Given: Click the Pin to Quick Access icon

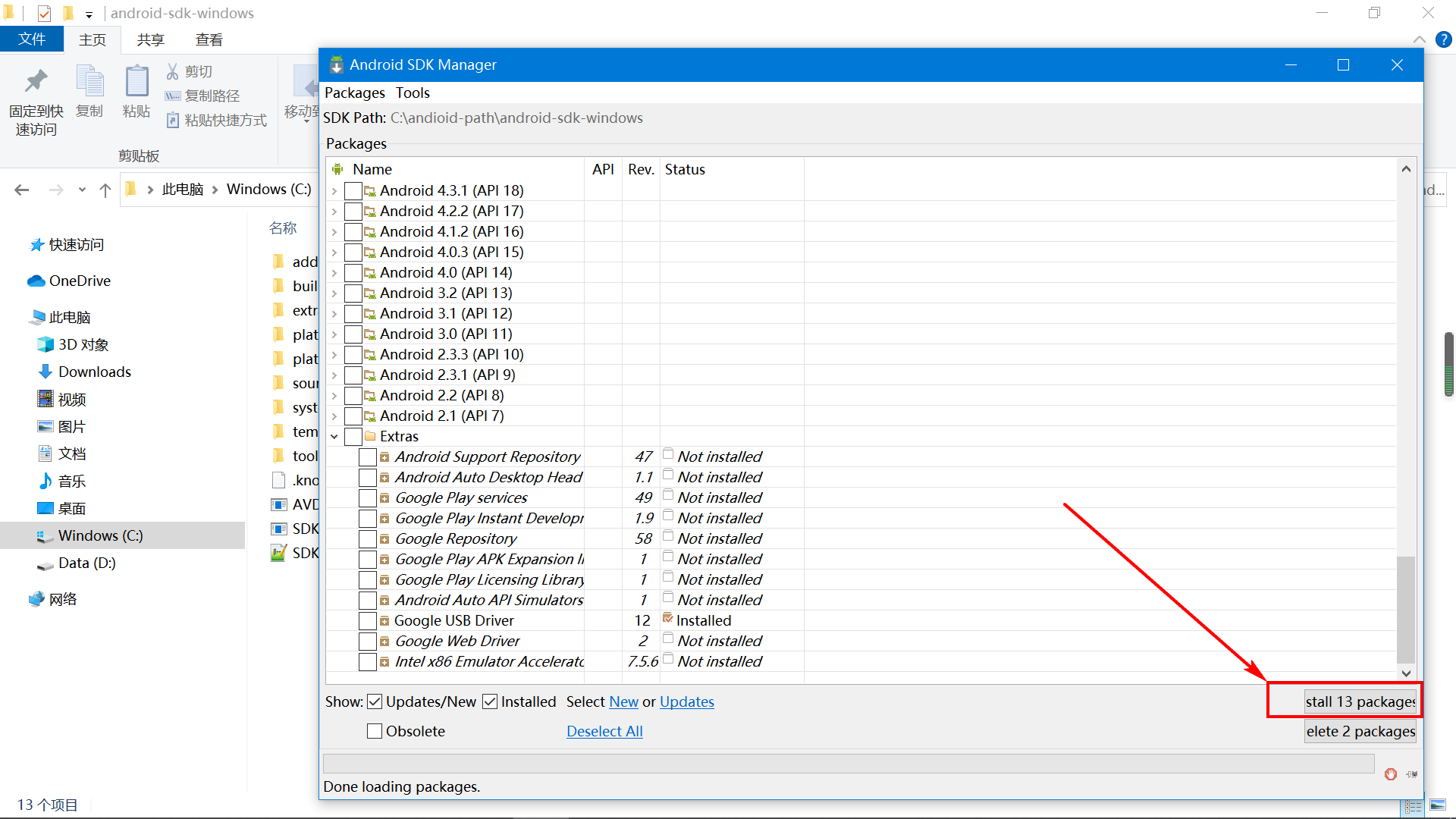Looking at the screenshot, I should pos(36,82).
